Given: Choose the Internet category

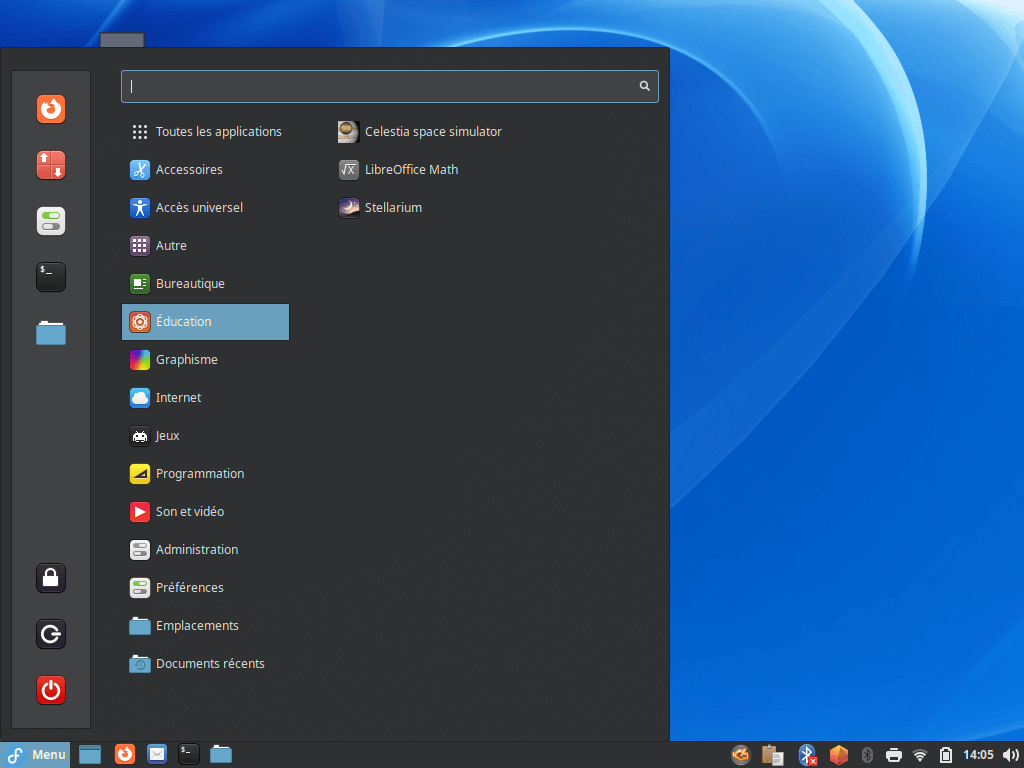Looking at the screenshot, I should coord(206,398).
